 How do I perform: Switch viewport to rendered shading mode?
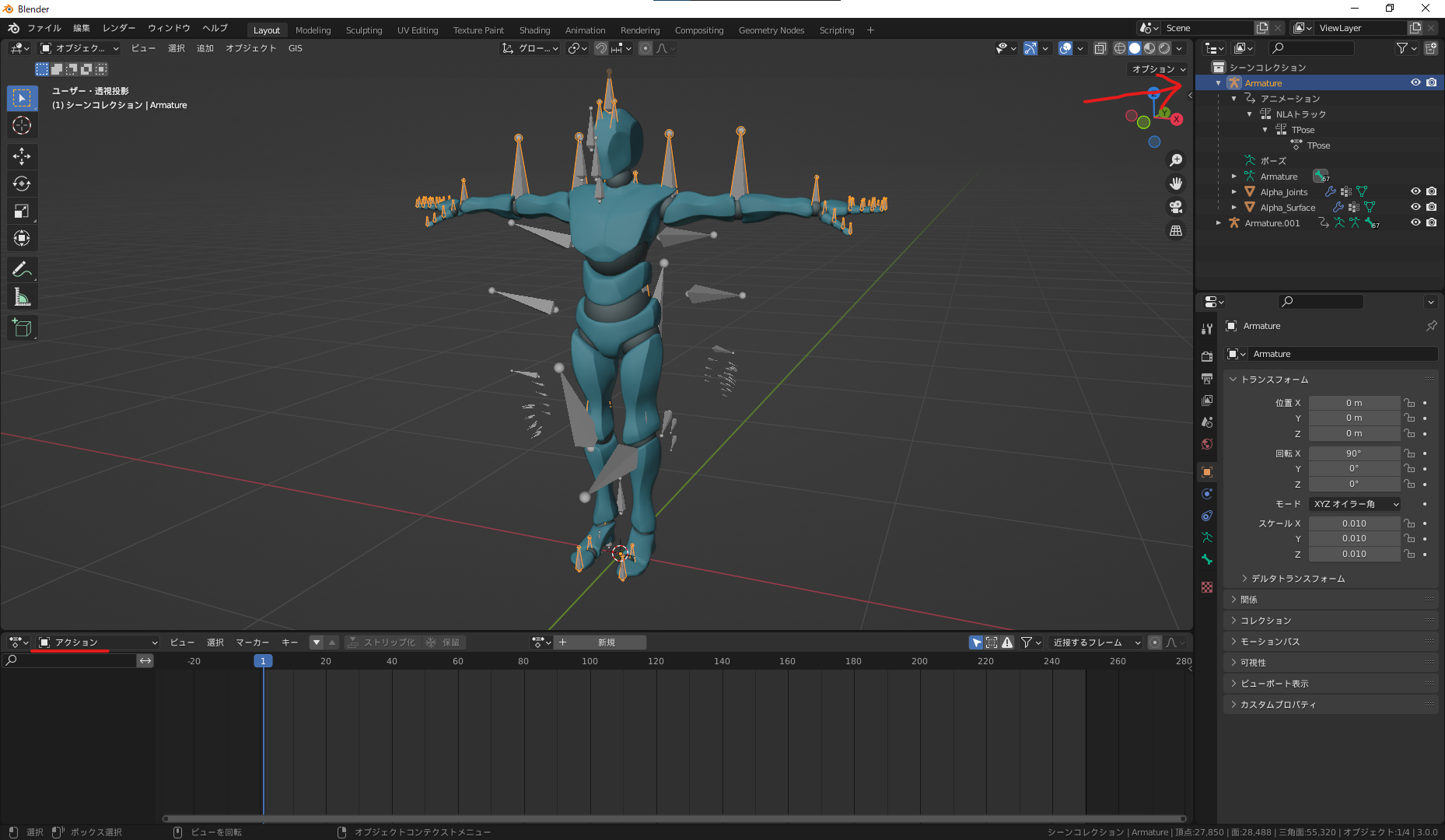(x=1164, y=48)
